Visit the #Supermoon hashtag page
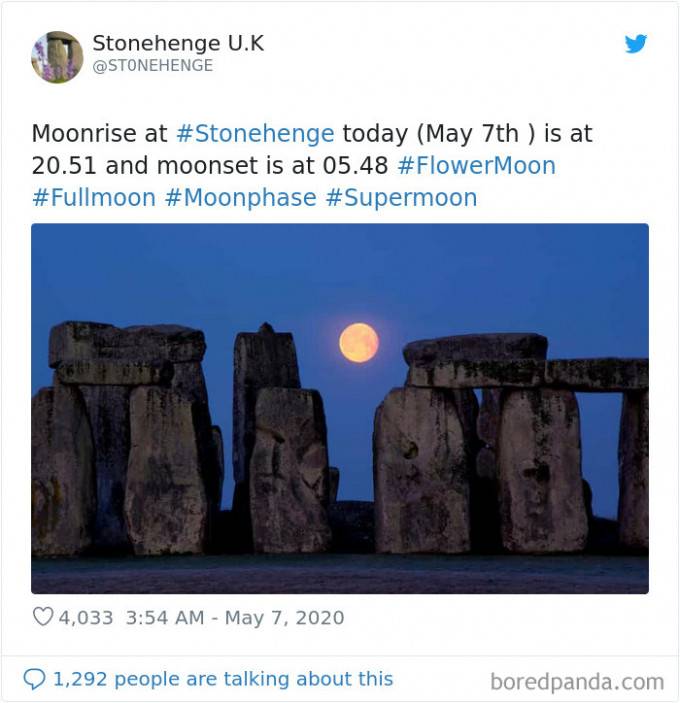Image resolution: width=680 pixels, height=703 pixels. coord(401,198)
